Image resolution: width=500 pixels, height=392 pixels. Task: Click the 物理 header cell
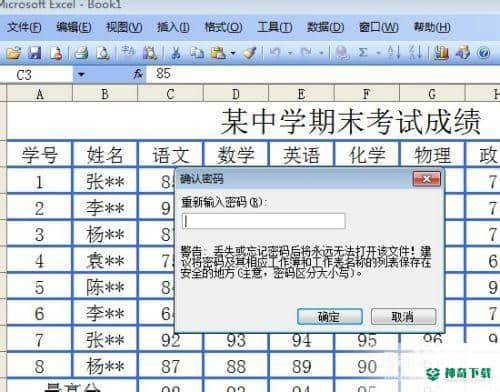432,155
